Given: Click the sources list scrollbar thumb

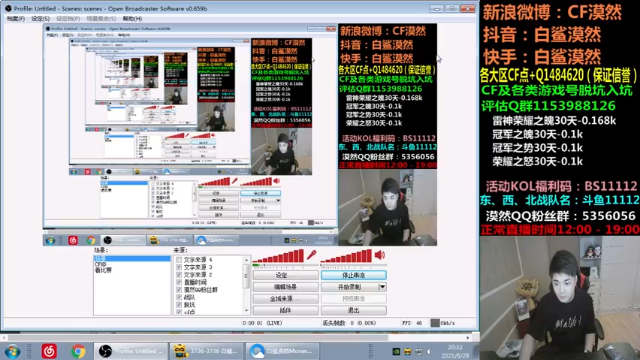Looking at the screenshot, I should (246, 276).
